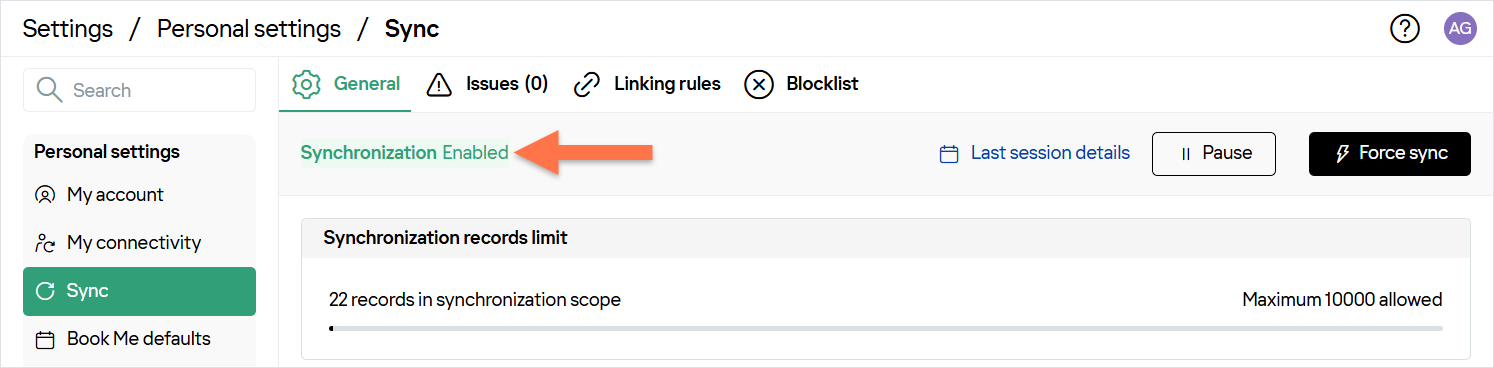Viewport: 1494px width, 368px height.
Task: Open the Blocklist tab
Action: pyautogui.click(x=802, y=84)
